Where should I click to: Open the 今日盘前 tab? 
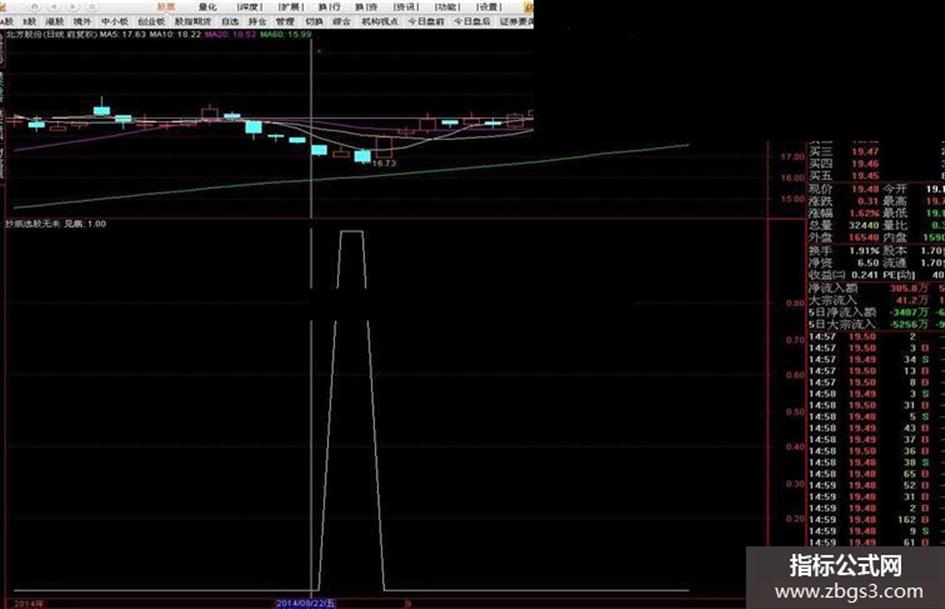coord(425,21)
